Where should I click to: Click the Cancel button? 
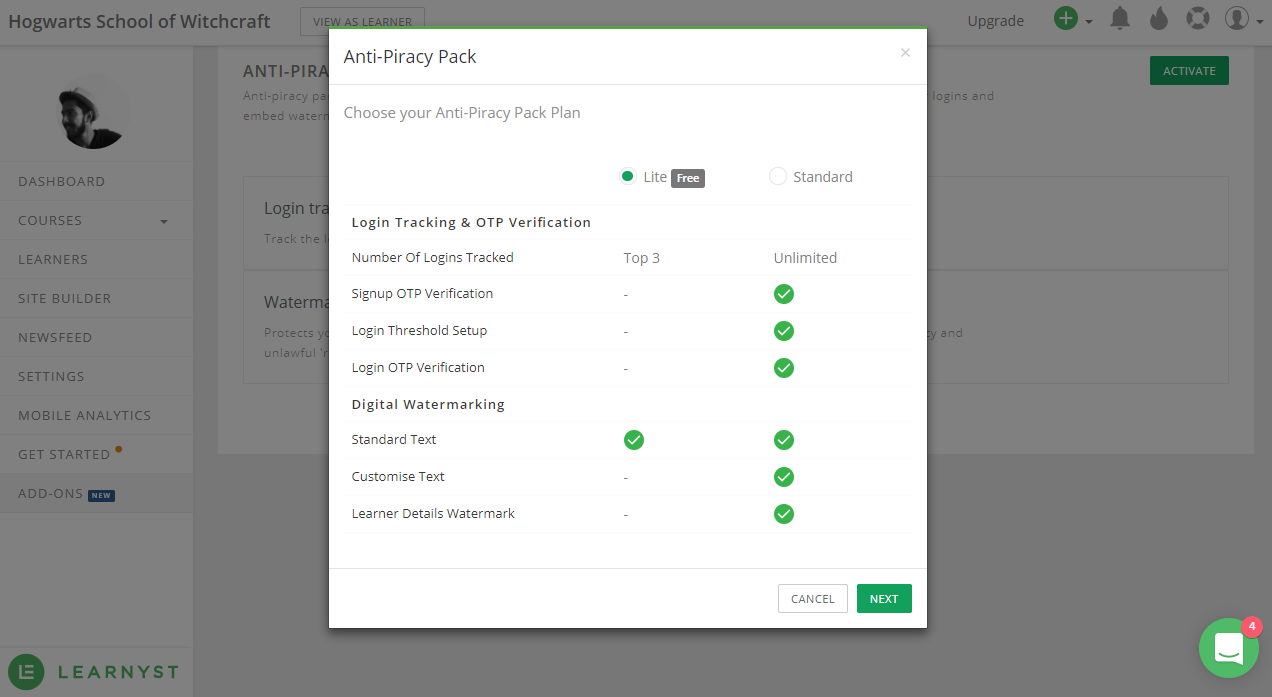812,598
